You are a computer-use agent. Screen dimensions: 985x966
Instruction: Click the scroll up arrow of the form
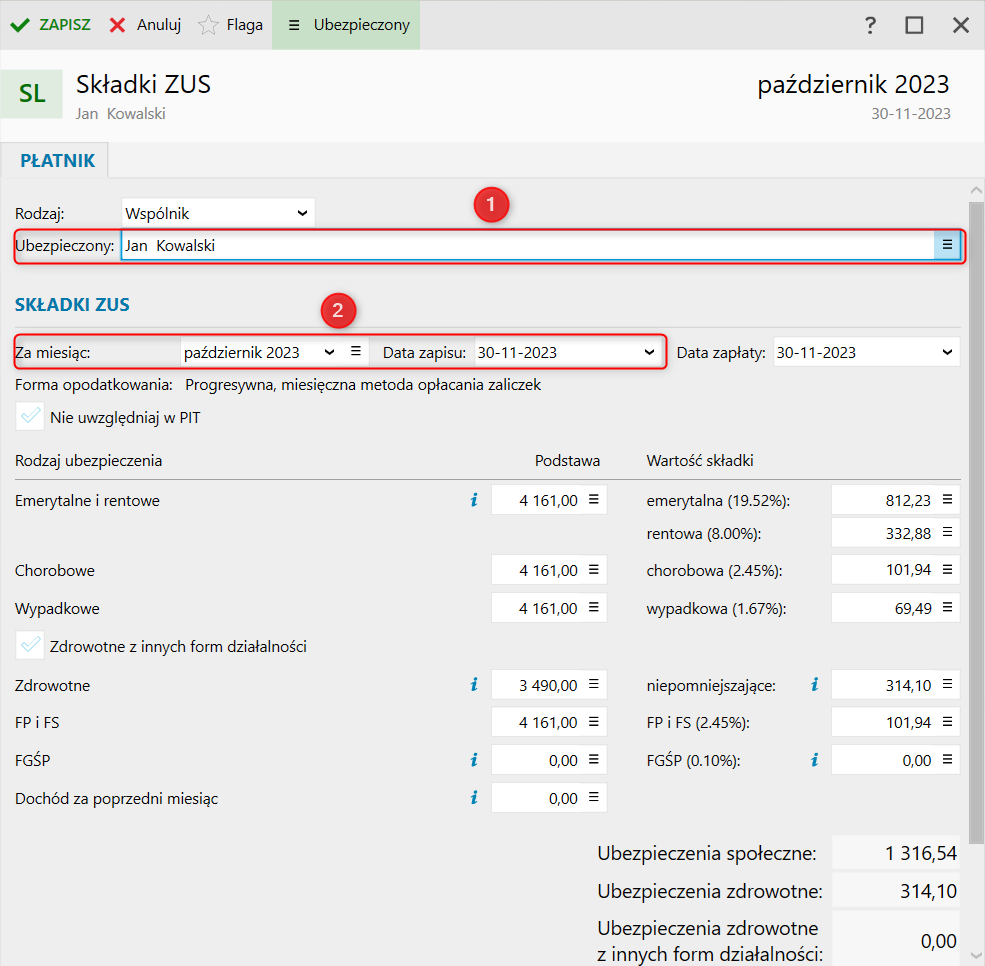(x=976, y=190)
